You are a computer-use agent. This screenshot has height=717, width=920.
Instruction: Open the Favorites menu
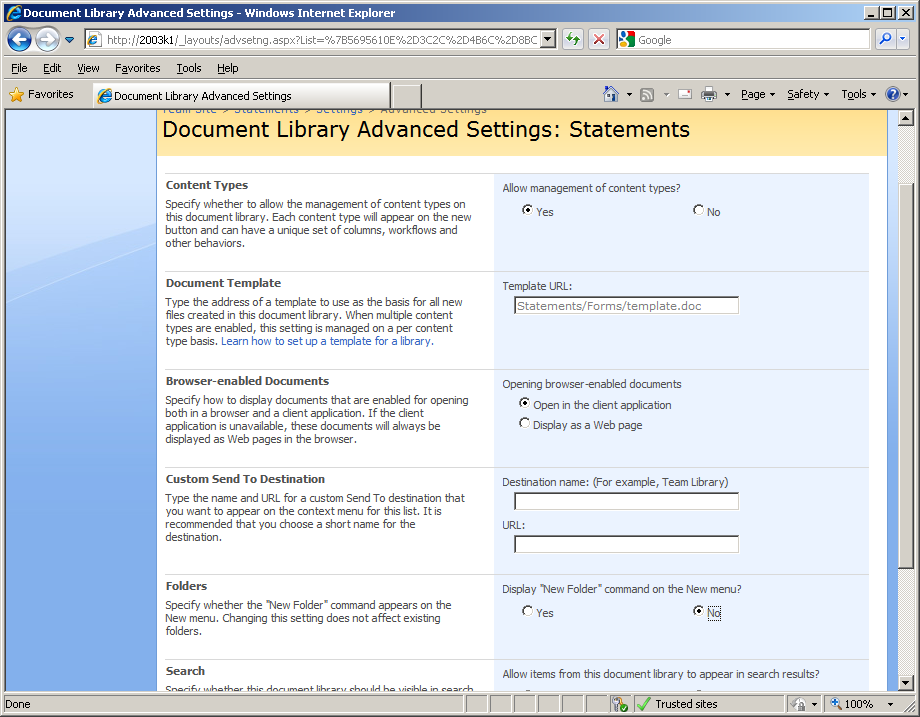click(137, 68)
